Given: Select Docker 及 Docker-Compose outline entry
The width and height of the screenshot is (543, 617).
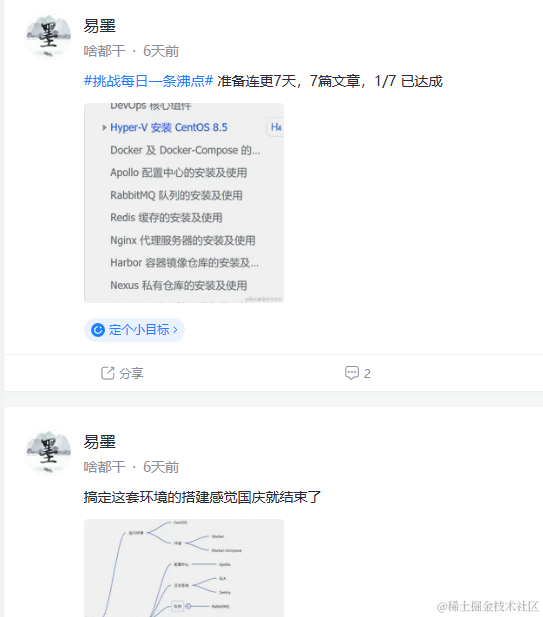Looking at the screenshot, I should point(185,150).
